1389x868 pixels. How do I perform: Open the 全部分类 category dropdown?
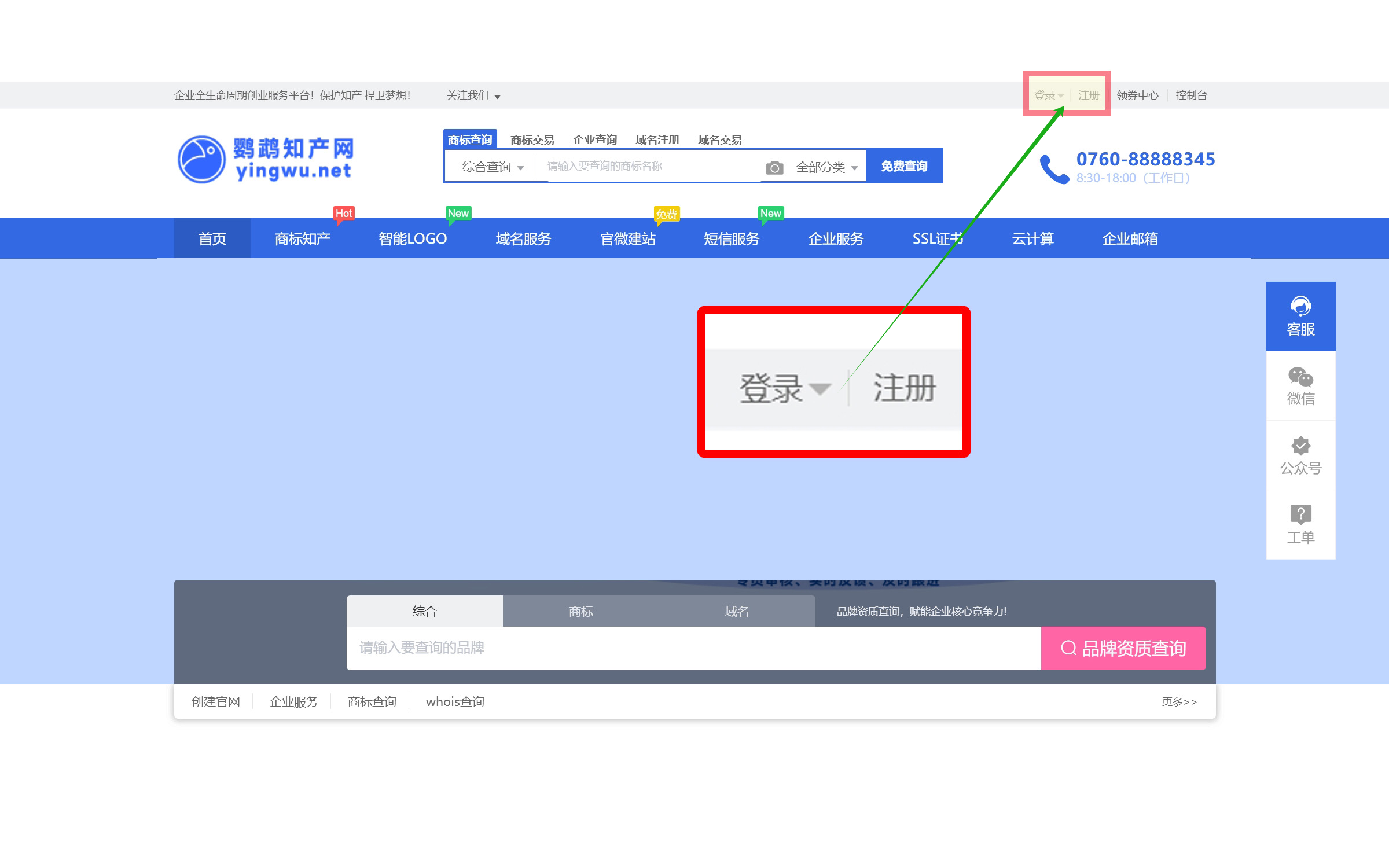(826, 167)
